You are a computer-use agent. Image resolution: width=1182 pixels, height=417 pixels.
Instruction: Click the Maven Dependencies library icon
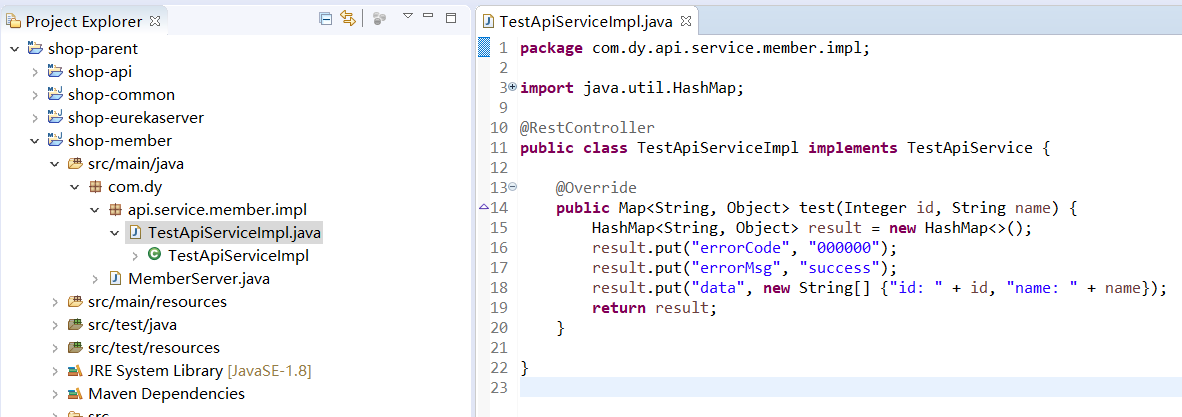(x=75, y=394)
